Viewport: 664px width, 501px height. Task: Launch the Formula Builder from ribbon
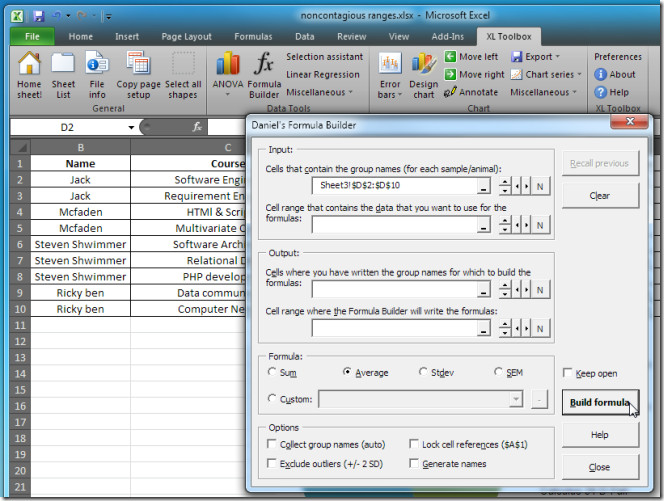point(264,75)
